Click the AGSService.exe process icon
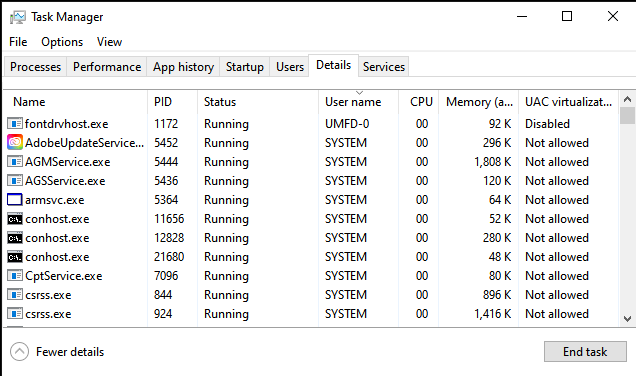Viewport: 636px width, 376px height. (15, 180)
